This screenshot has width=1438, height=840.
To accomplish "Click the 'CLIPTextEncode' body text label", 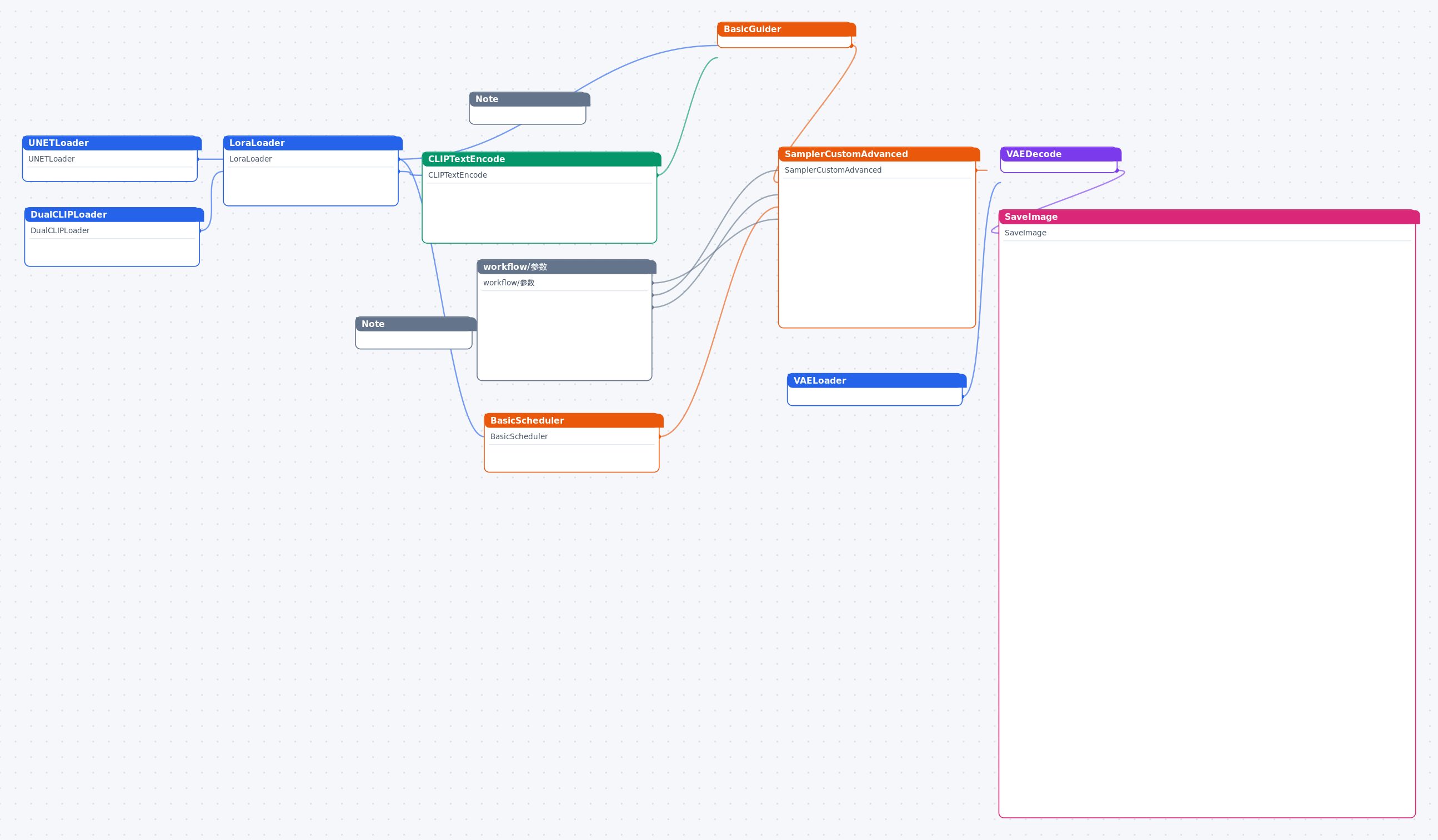I will click(x=457, y=175).
